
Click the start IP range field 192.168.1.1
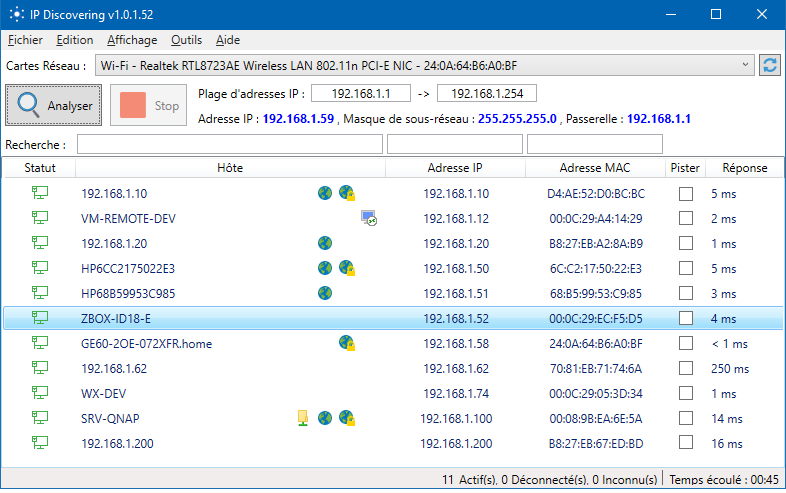[x=361, y=93]
